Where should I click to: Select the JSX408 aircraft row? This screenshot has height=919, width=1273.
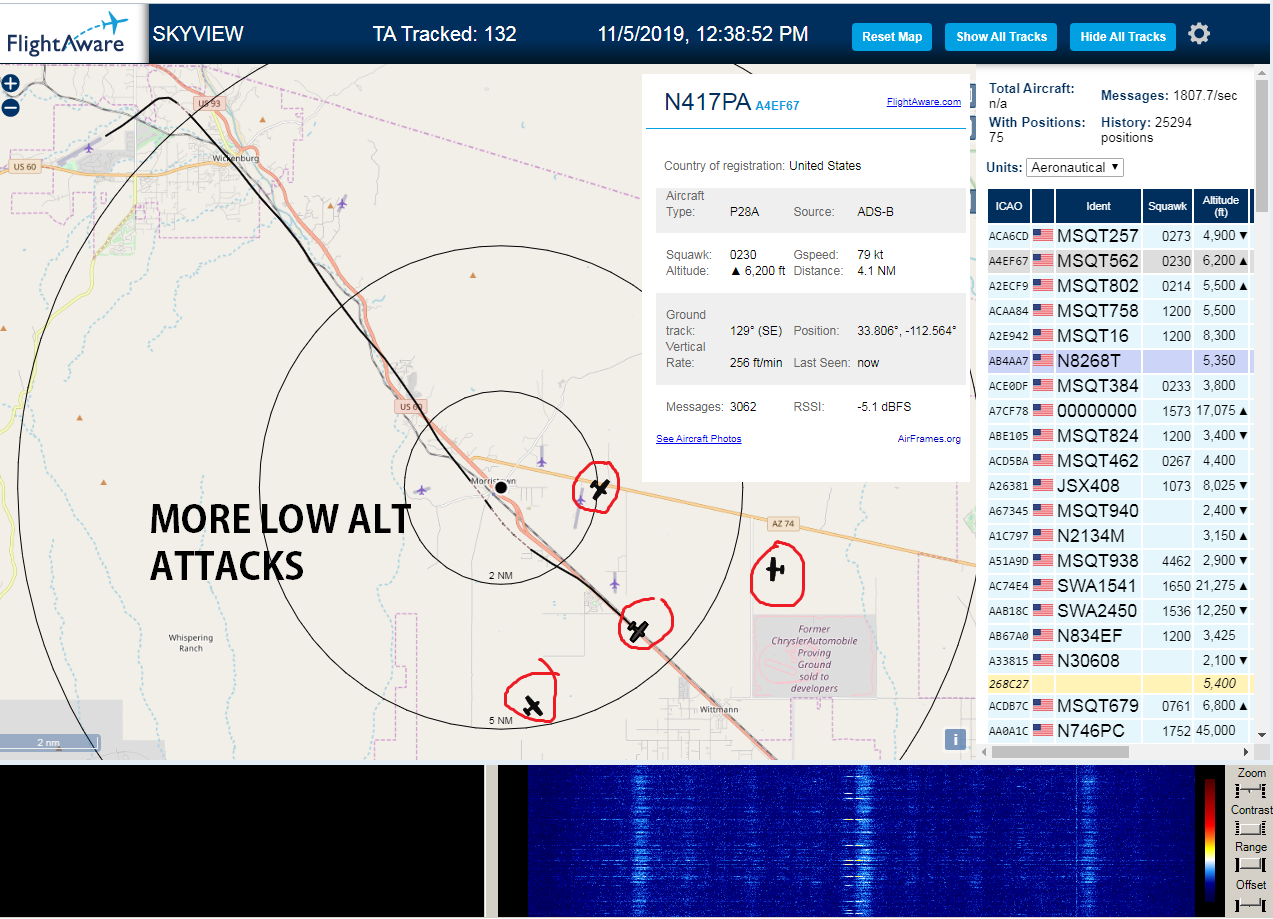click(x=1119, y=486)
